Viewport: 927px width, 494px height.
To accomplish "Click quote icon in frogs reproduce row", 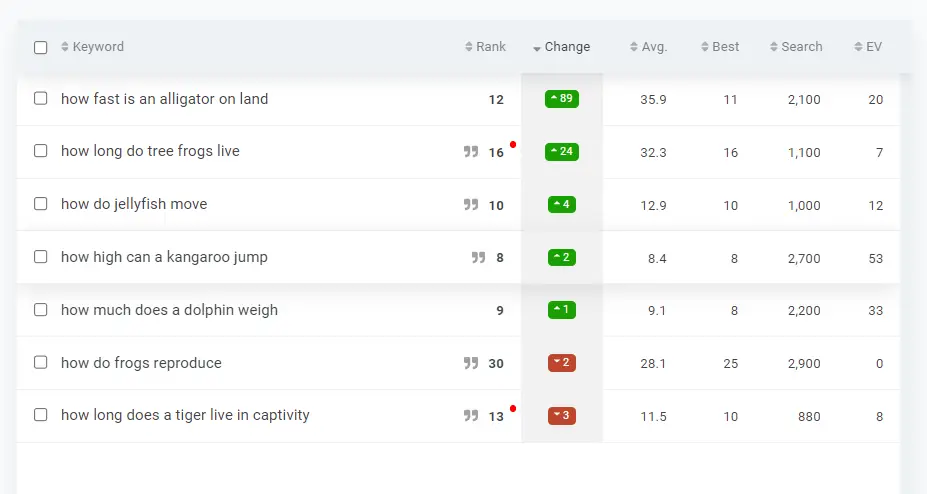I will tap(471, 363).
